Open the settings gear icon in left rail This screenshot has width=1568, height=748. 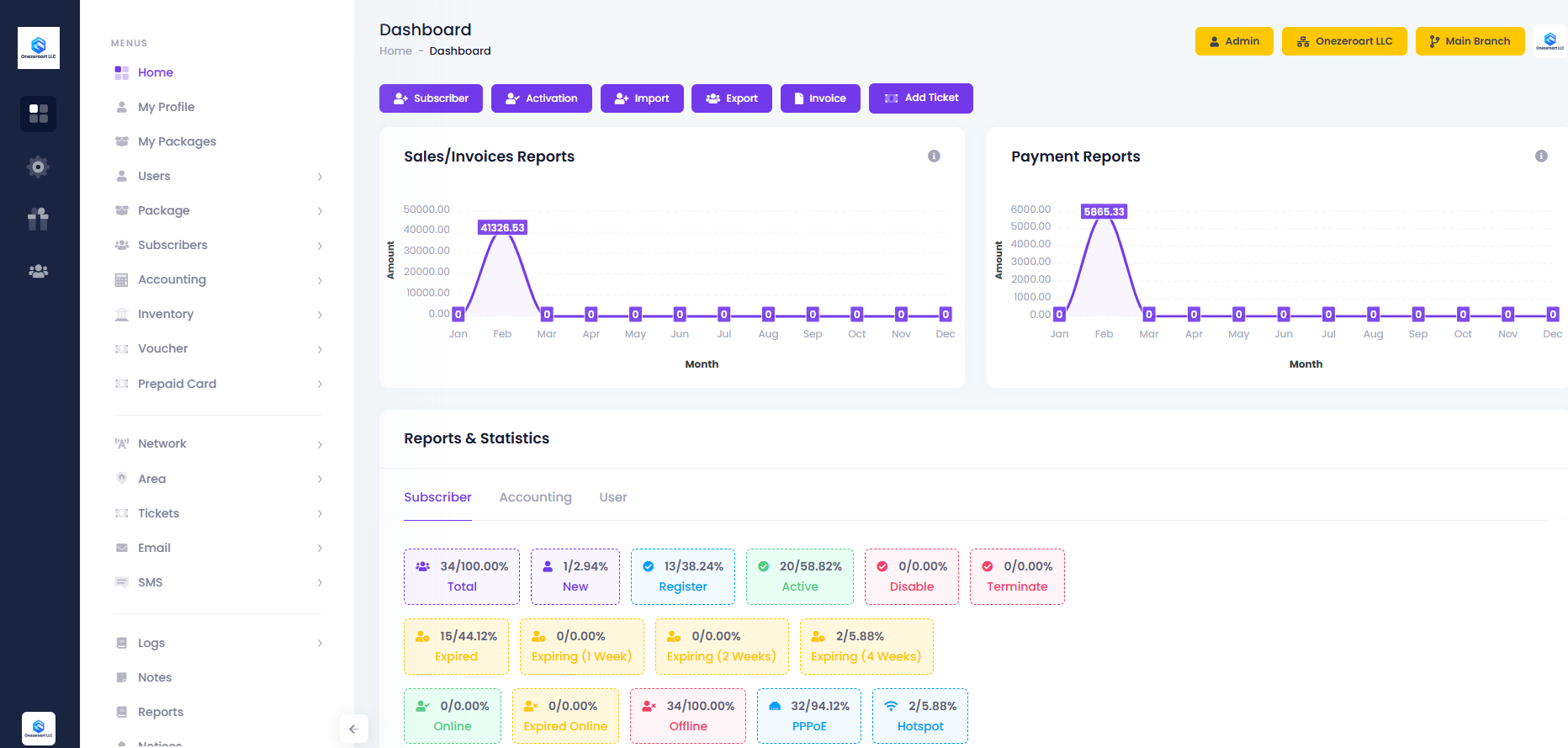(39, 167)
